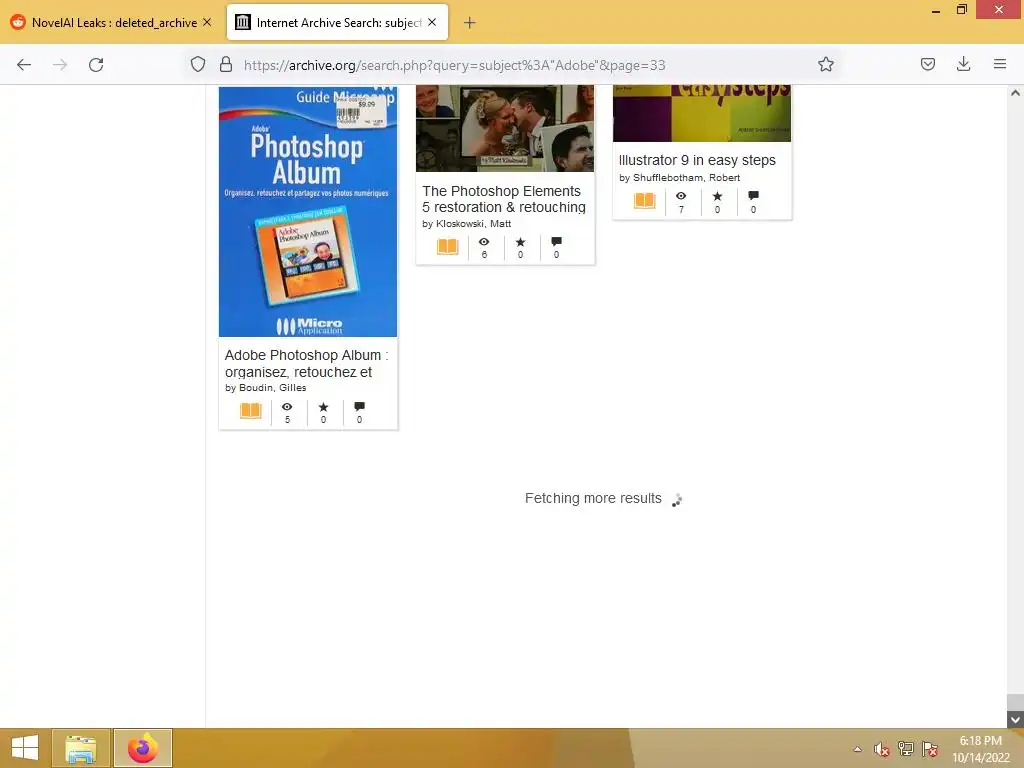Click the book icon on Illustrator 9 card
Image resolution: width=1024 pixels, height=768 pixels.
[645, 201]
